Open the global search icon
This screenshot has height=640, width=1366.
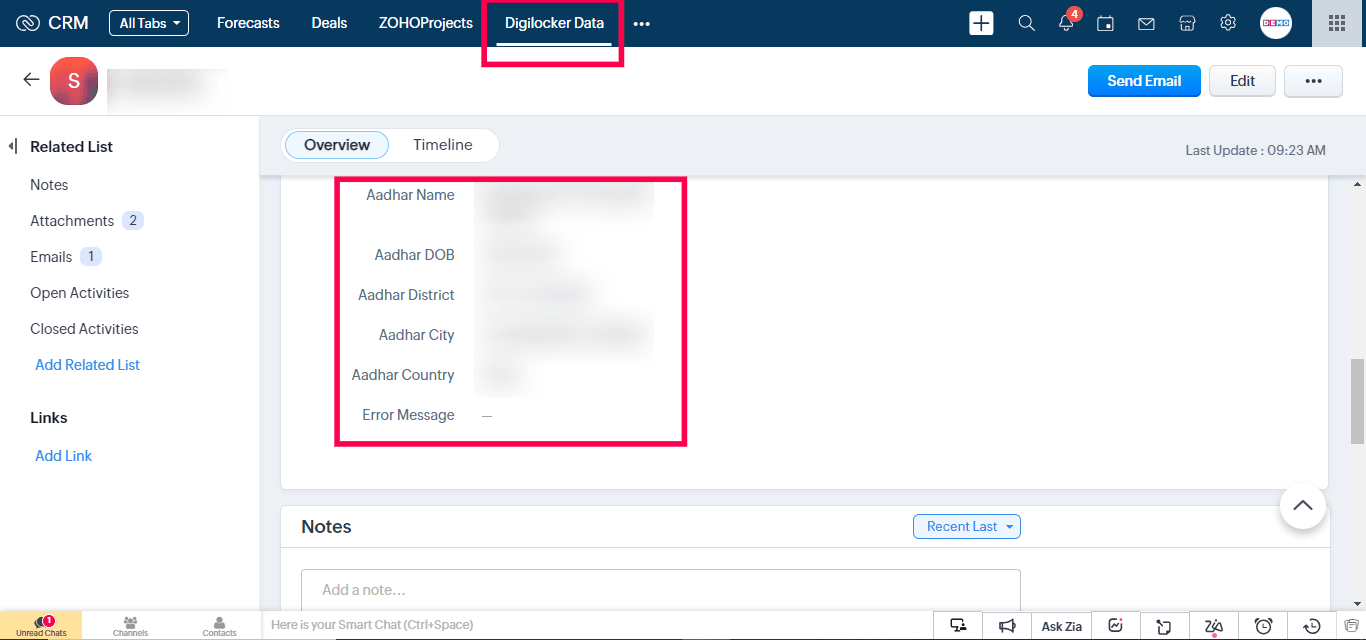point(1026,23)
